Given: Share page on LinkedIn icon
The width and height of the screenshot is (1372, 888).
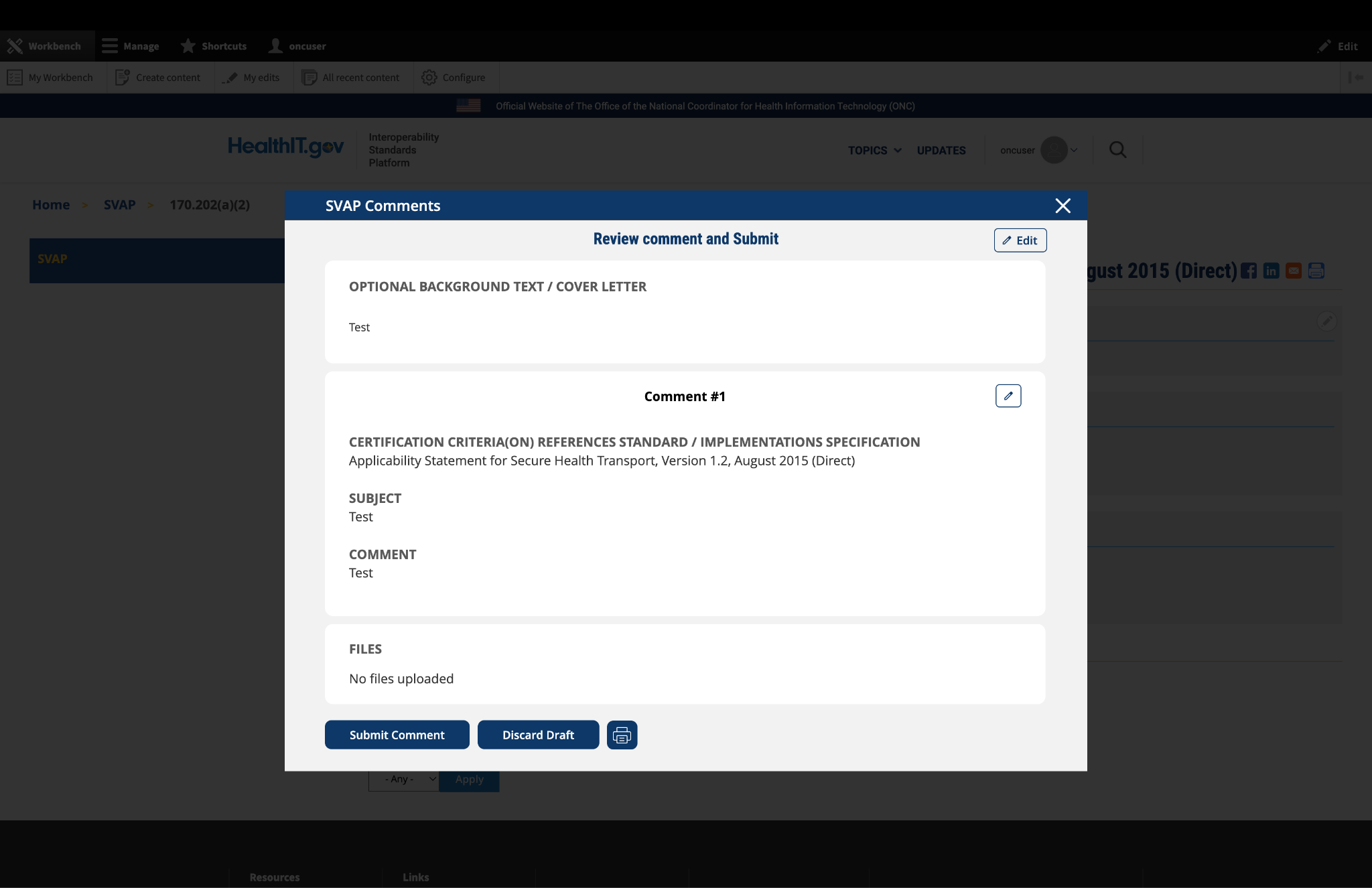Looking at the screenshot, I should coord(1271,271).
